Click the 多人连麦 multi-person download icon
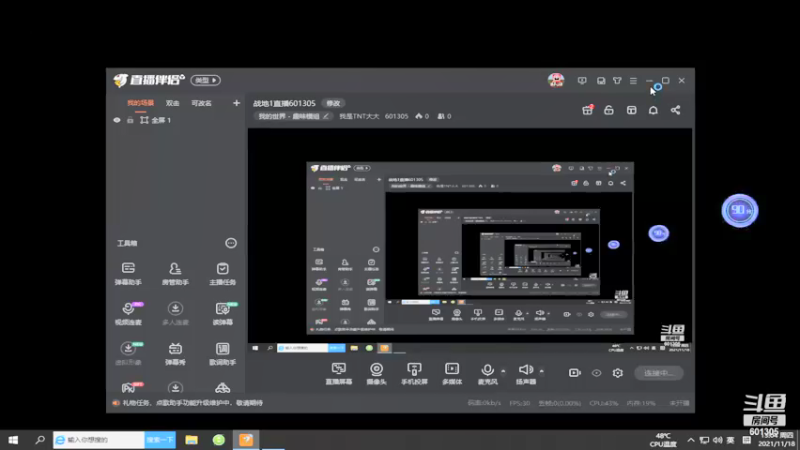Image resolution: width=800 pixels, height=450 pixels. pyautogui.click(x=175, y=309)
